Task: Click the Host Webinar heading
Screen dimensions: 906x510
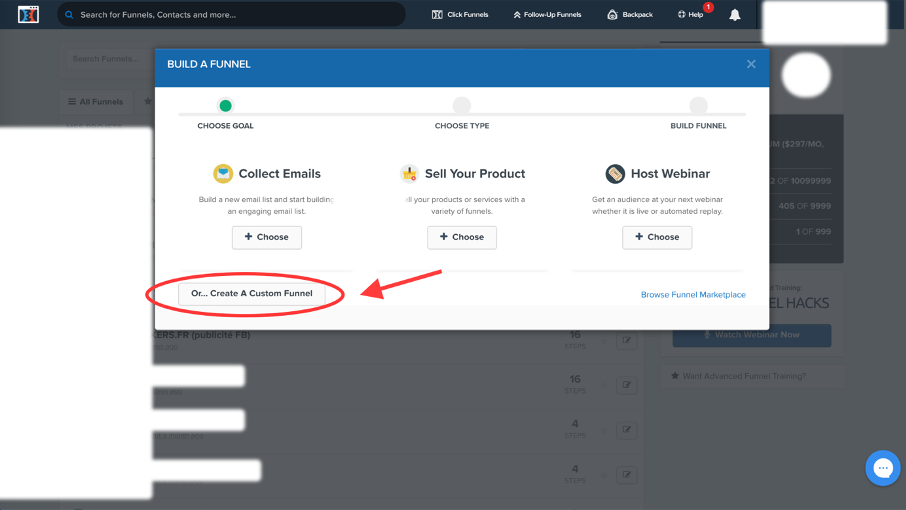Action: [x=670, y=174]
